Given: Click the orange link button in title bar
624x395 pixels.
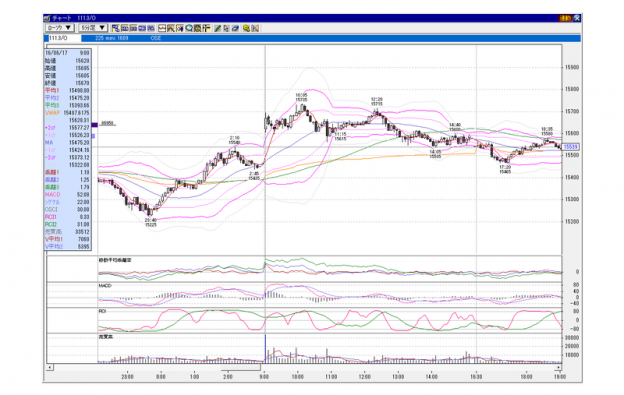Looking at the screenshot, I should (x=565, y=18).
